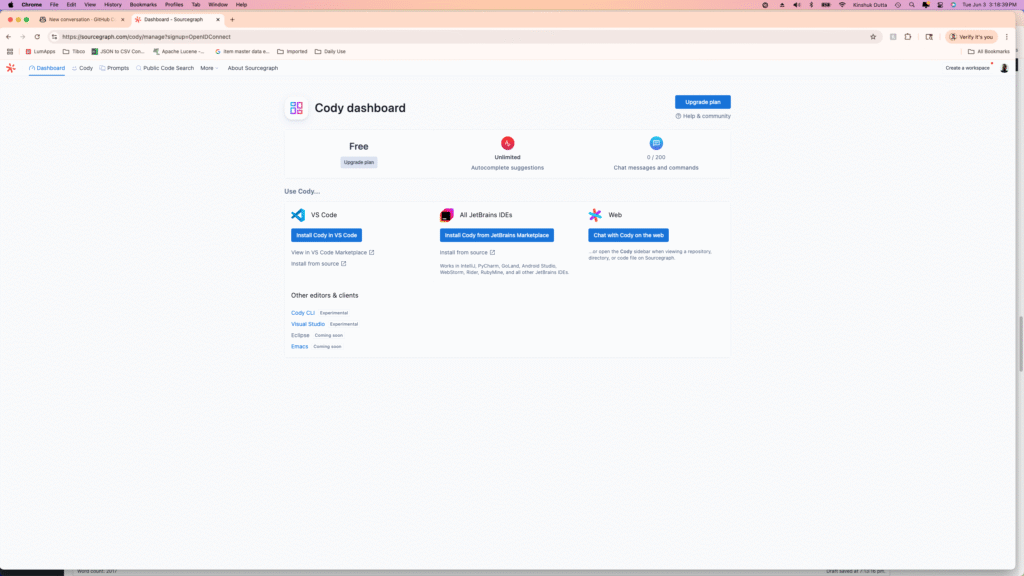Open a new browser tab
This screenshot has height=576, width=1024.
tap(232, 20)
